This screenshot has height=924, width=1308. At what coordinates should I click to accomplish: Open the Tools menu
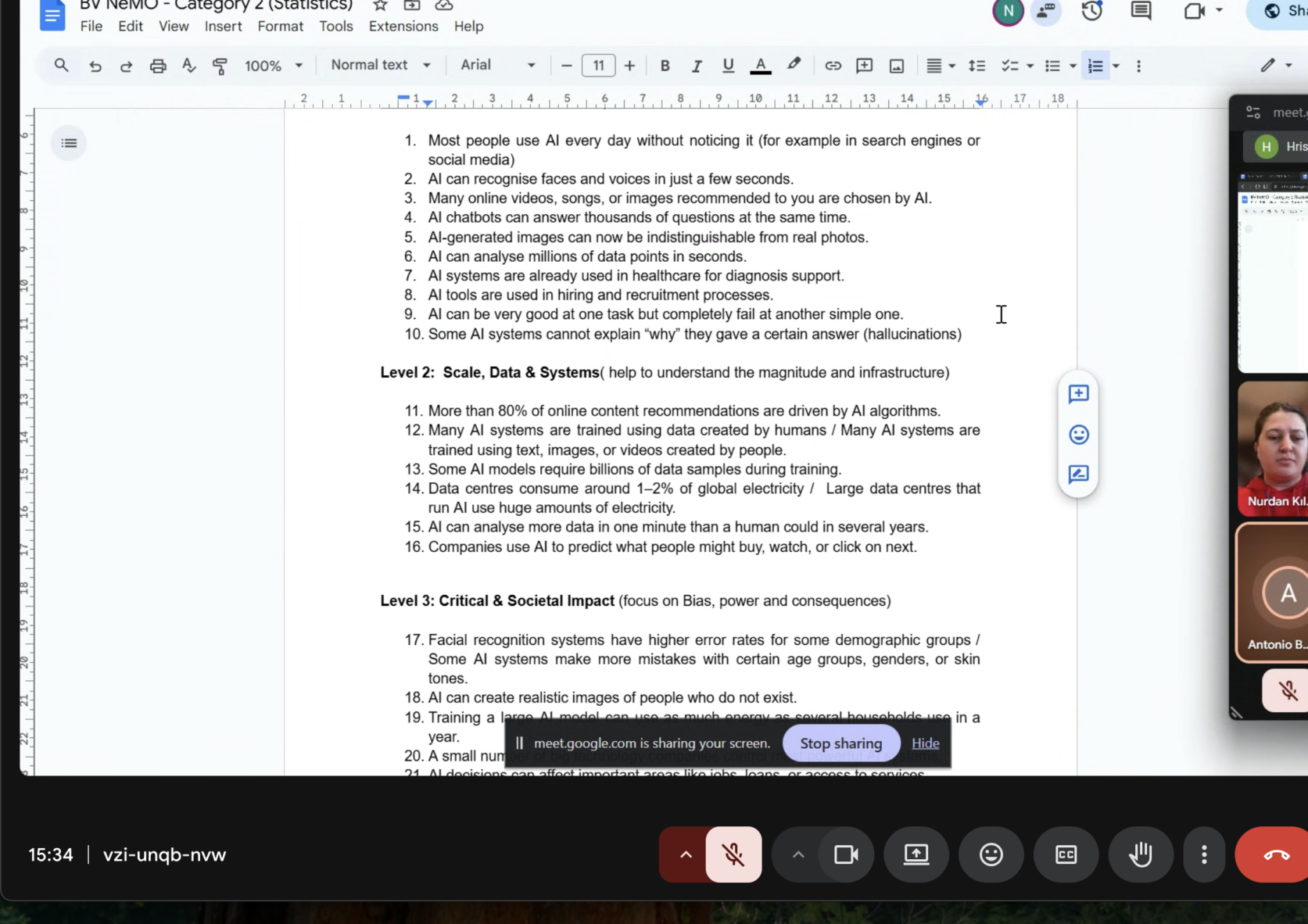(x=336, y=26)
